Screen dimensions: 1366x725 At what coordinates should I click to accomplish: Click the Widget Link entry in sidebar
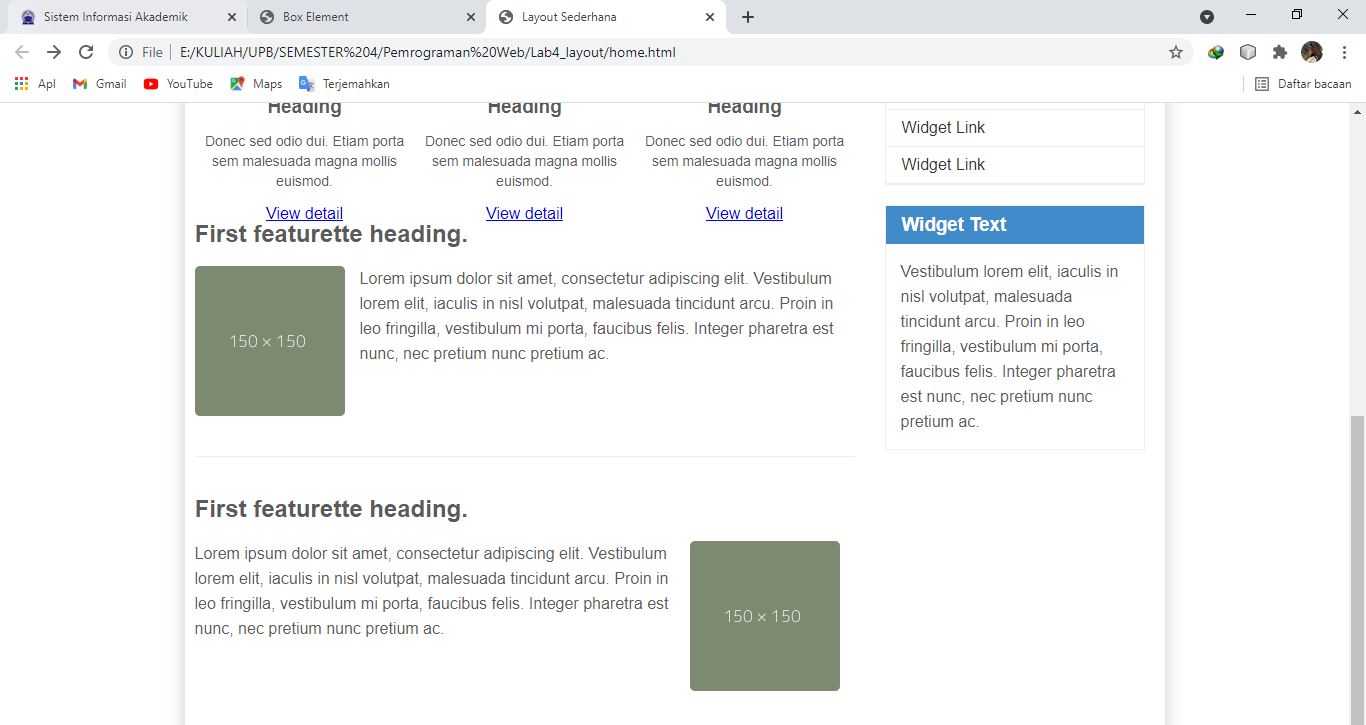[x=942, y=127]
